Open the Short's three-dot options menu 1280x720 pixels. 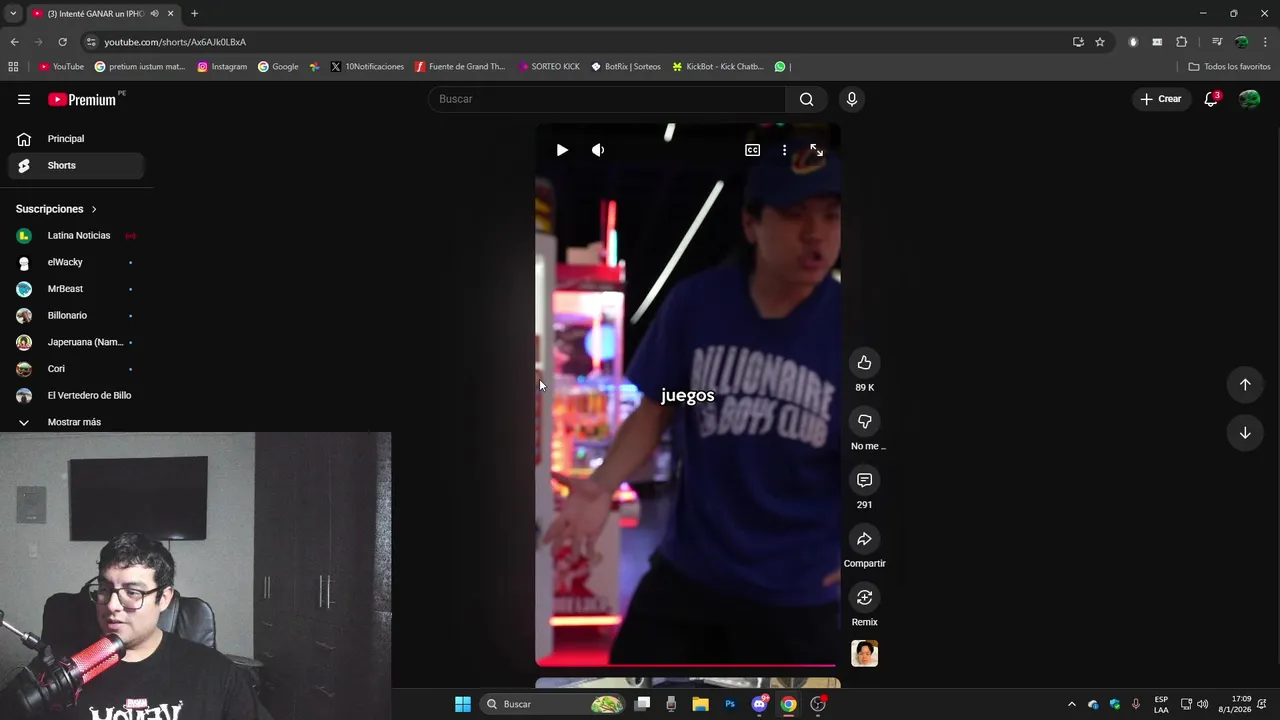(784, 150)
